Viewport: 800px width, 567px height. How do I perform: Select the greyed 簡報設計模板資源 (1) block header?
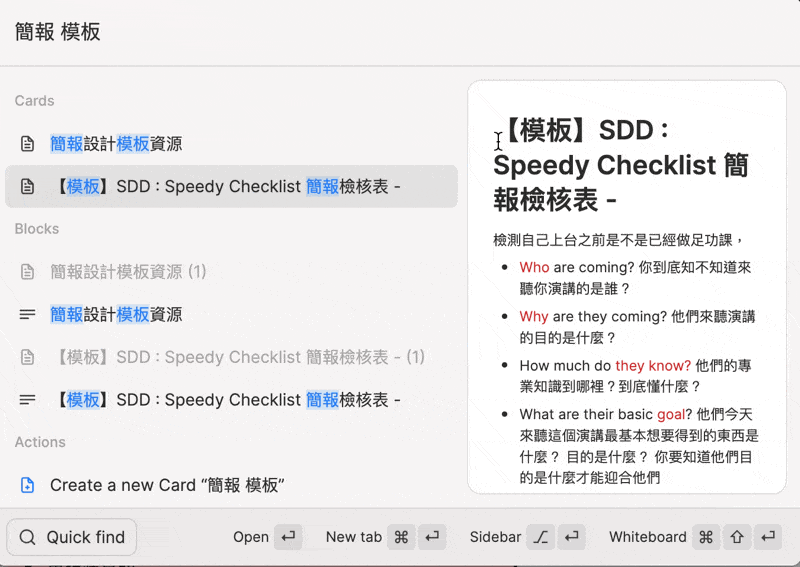coord(128,272)
